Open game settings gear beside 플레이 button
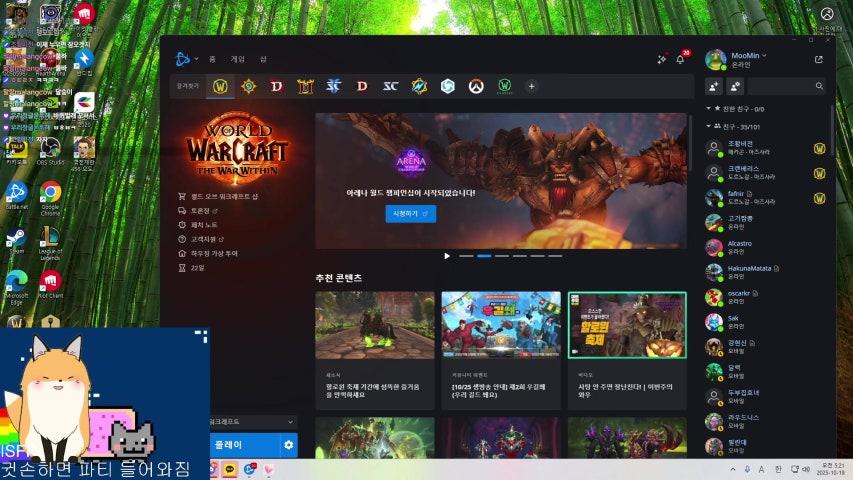Image resolution: width=853 pixels, height=480 pixels. (x=288, y=445)
